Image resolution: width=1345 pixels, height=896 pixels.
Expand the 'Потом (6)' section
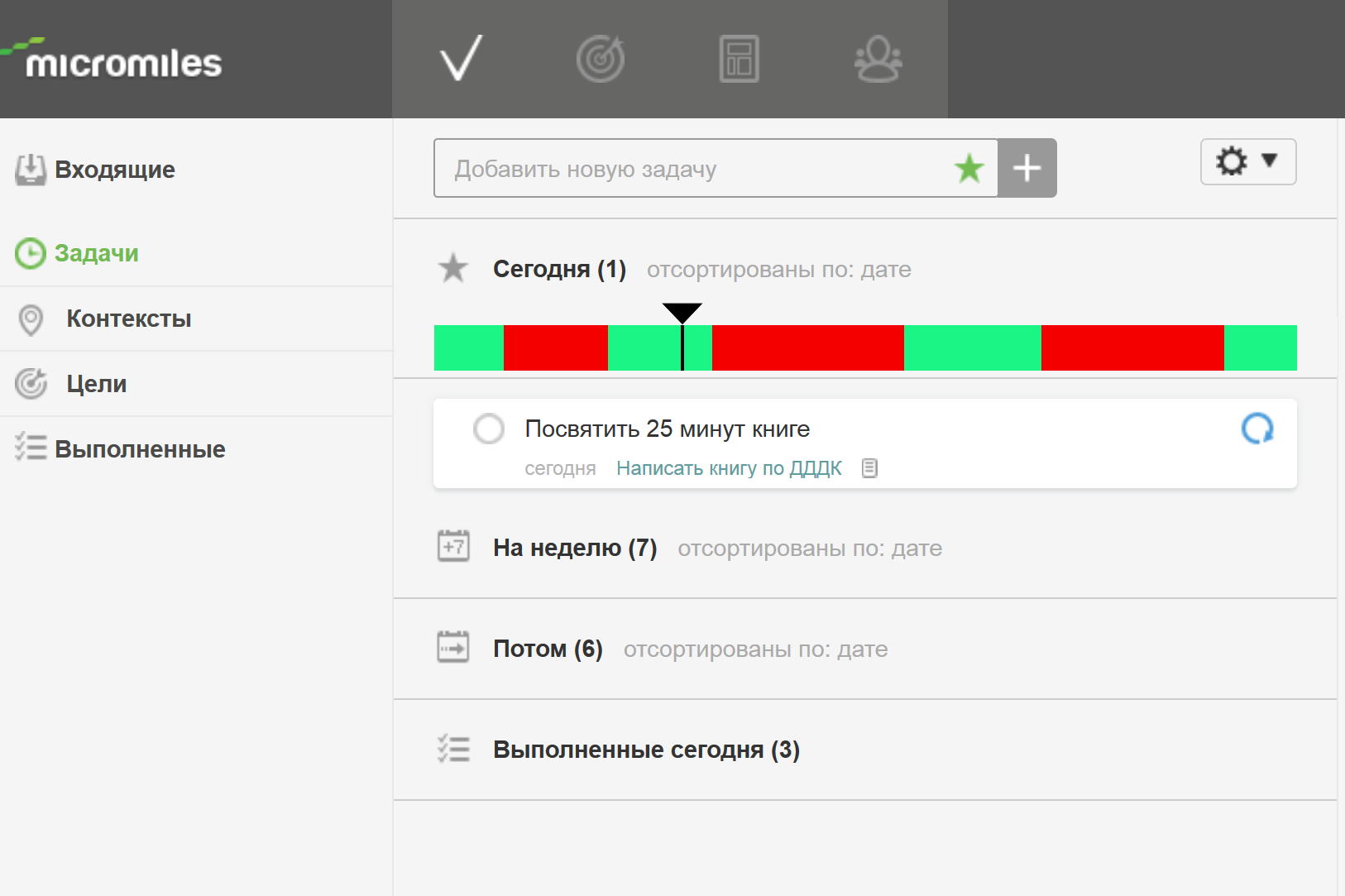pyautogui.click(x=547, y=649)
